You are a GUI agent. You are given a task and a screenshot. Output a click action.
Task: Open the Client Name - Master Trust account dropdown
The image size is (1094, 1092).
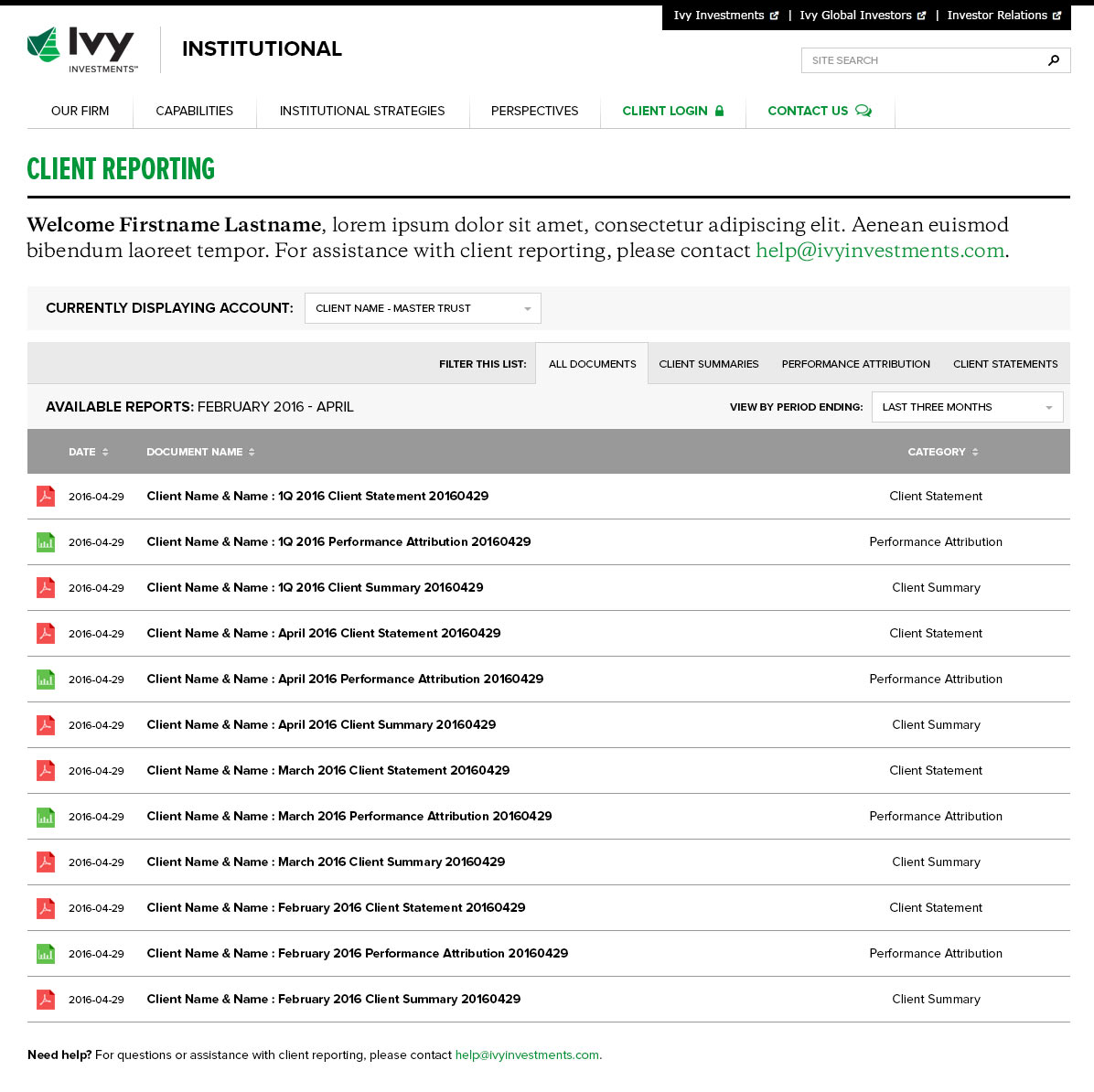423,308
